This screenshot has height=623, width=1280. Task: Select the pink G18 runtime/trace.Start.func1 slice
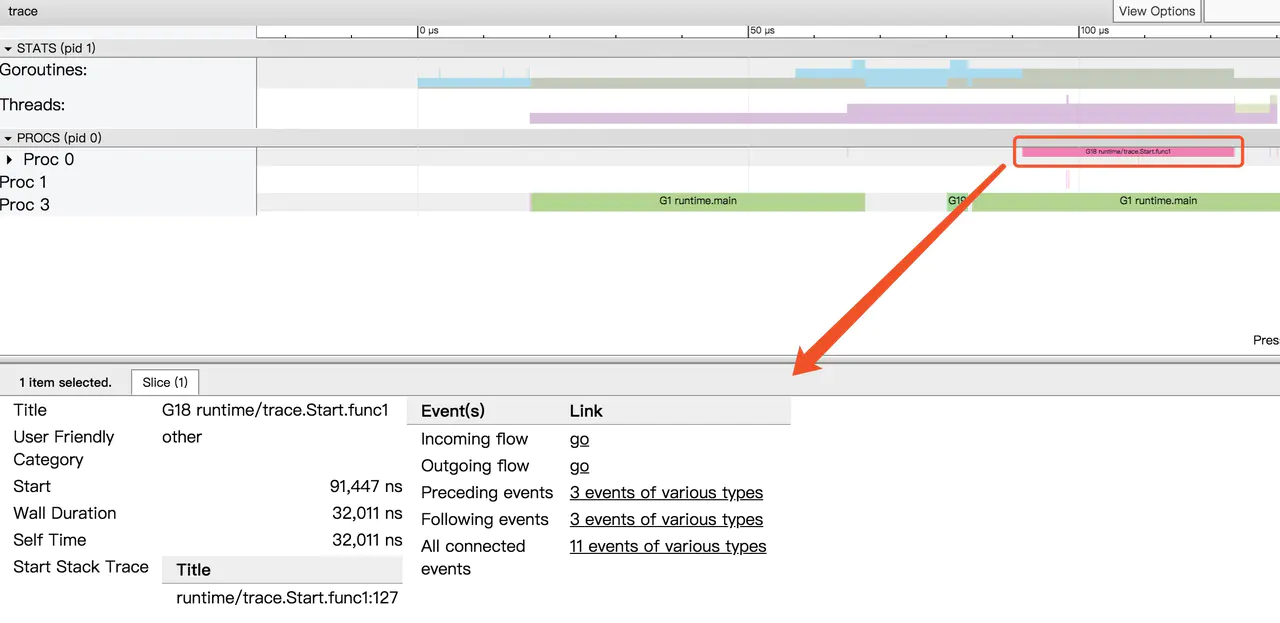[x=1127, y=152]
